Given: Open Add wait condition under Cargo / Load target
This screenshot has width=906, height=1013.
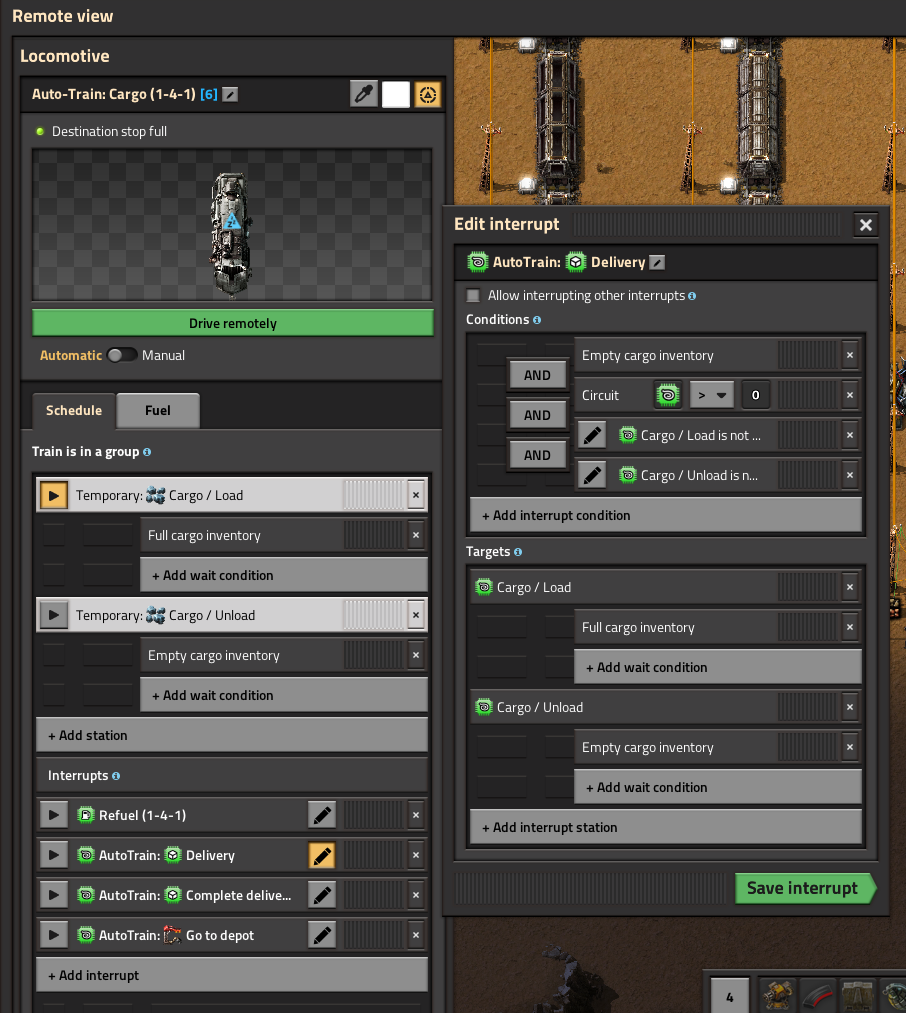Looking at the screenshot, I should [717, 667].
